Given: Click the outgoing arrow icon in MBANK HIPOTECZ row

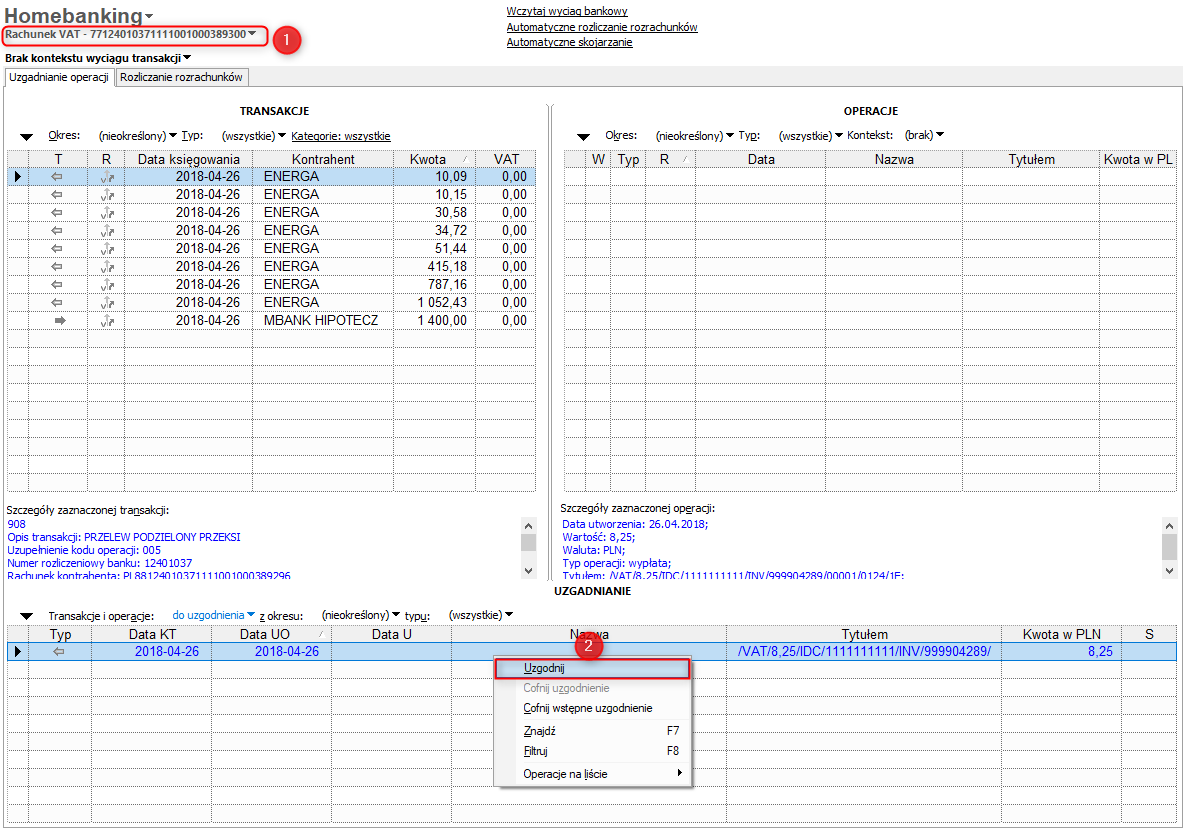Looking at the screenshot, I should pos(58,321).
